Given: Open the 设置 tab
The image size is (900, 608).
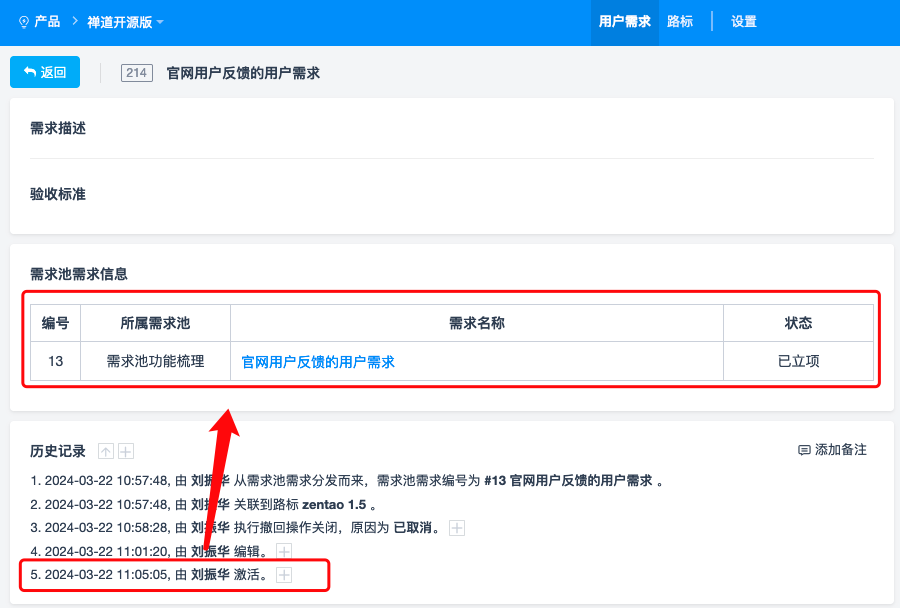Looking at the screenshot, I should coord(744,22).
